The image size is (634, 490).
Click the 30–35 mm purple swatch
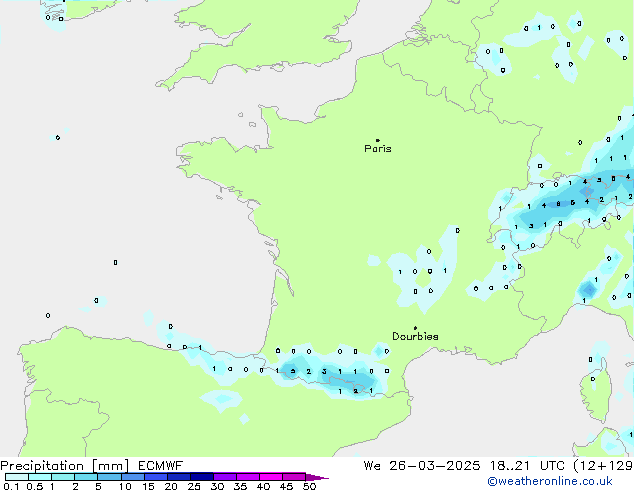[225, 477]
